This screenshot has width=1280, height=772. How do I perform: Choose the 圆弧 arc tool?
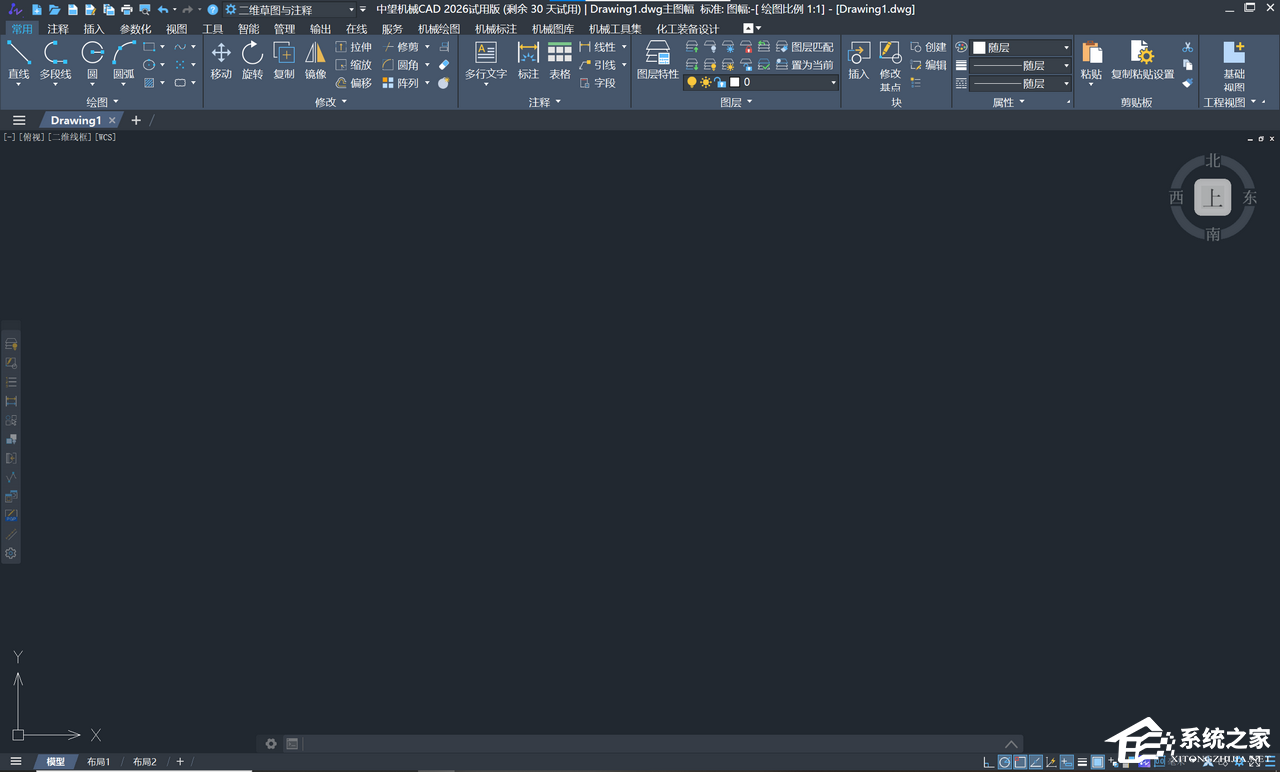click(123, 60)
